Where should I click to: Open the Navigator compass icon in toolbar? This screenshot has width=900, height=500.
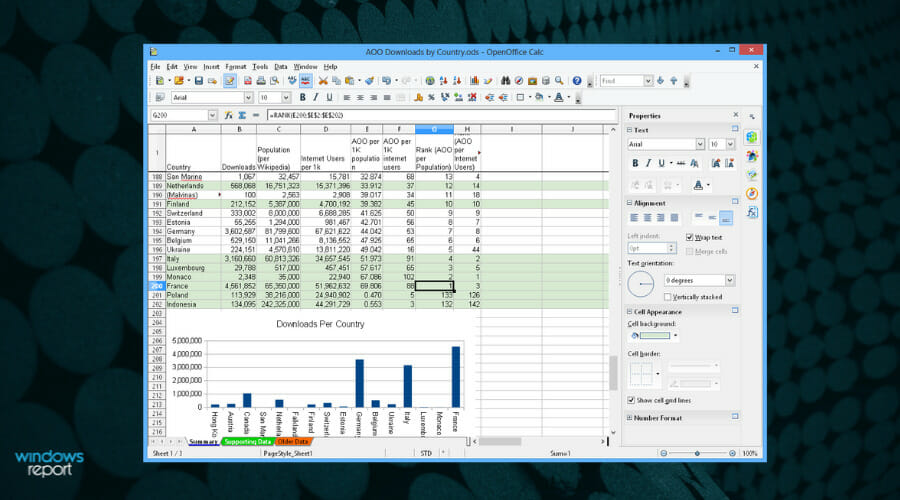point(519,81)
